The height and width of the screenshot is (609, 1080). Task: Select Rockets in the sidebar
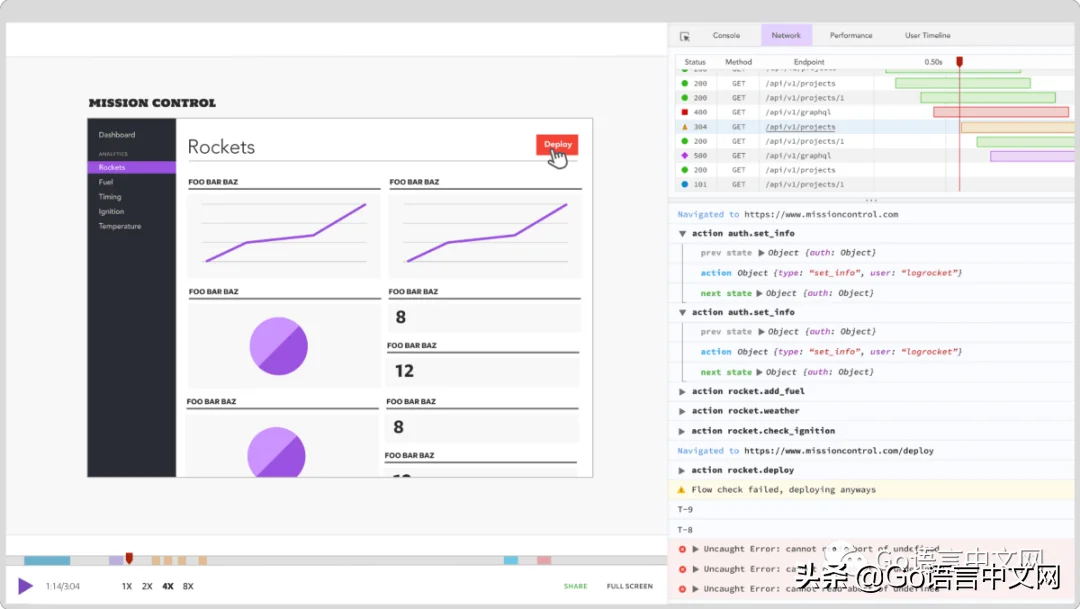click(132, 167)
